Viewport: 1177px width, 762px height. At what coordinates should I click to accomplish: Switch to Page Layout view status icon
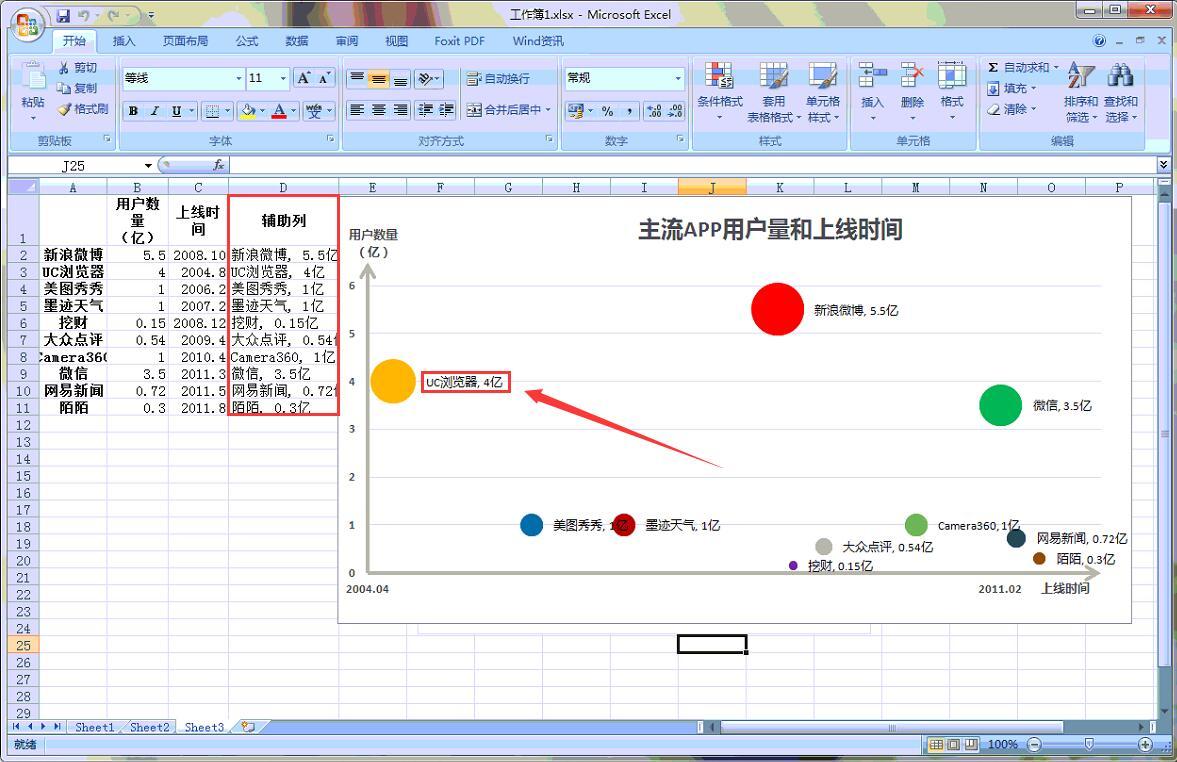953,744
